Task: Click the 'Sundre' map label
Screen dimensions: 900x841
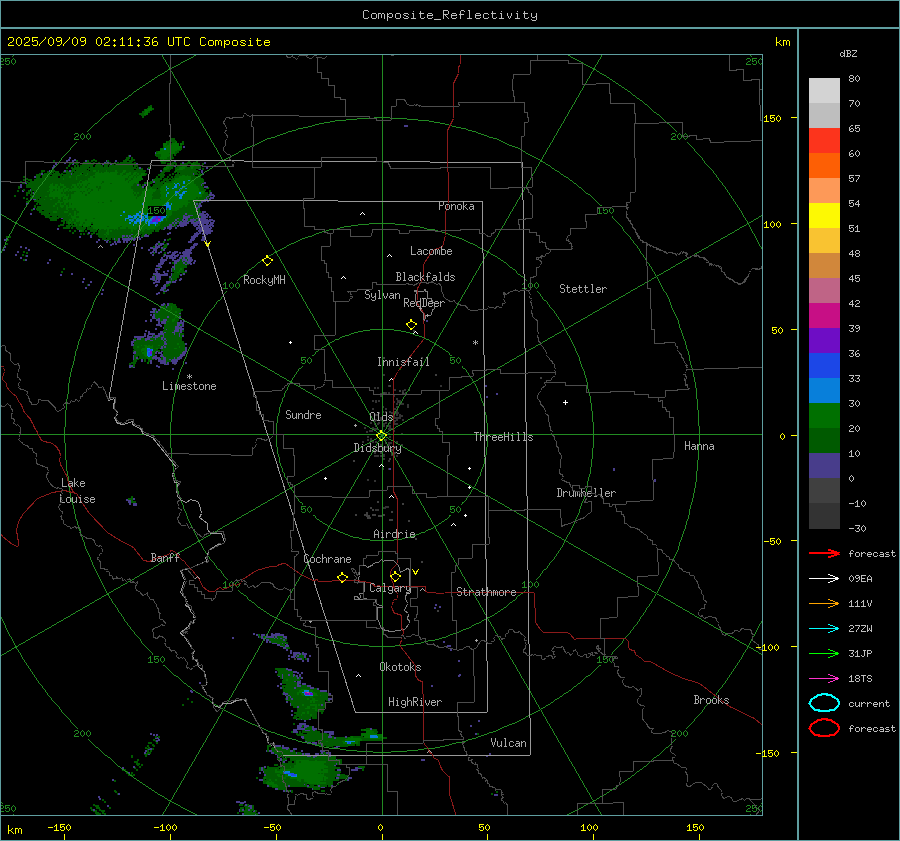Action: (x=303, y=414)
